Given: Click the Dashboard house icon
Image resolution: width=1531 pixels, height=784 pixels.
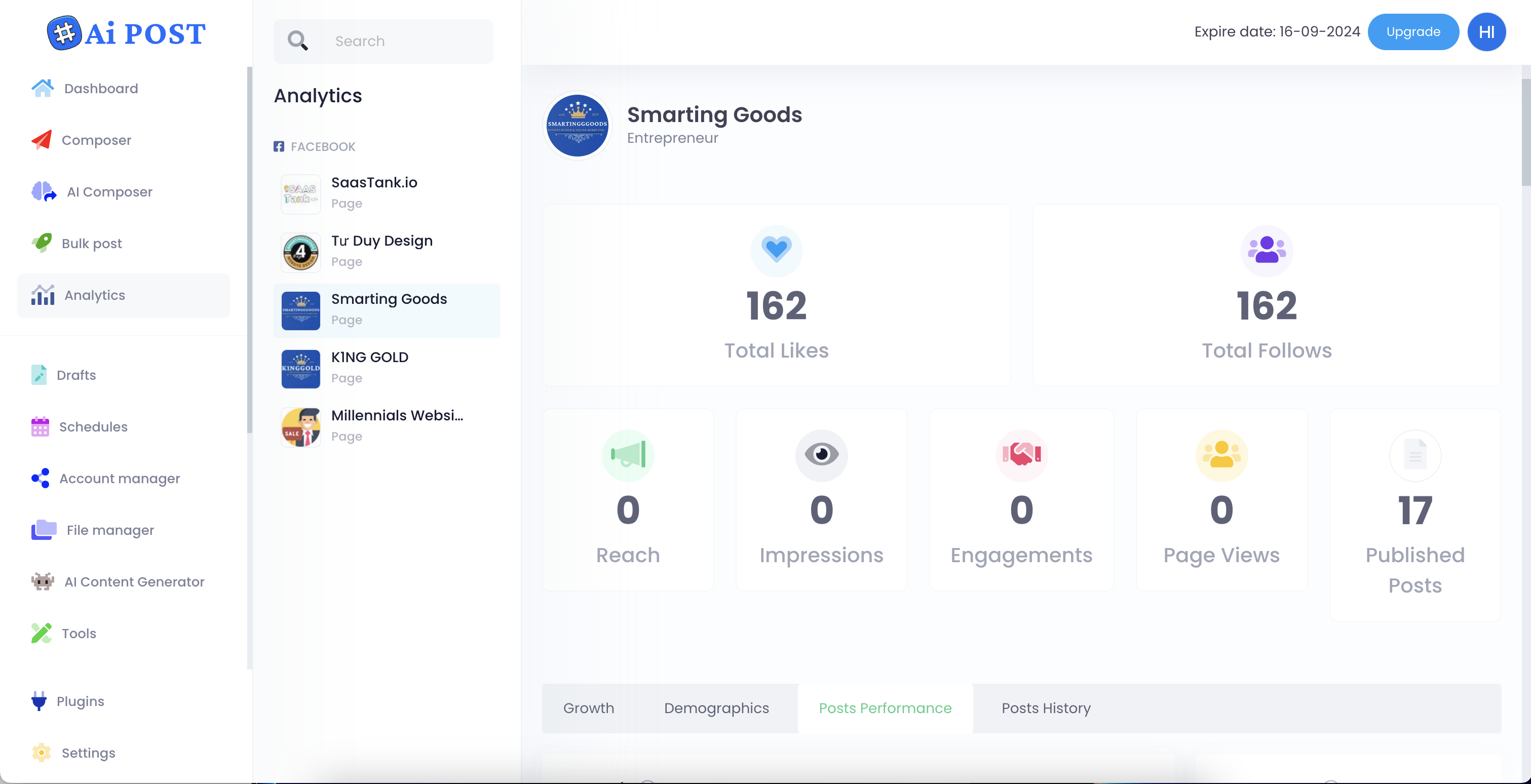Looking at the screenshot, I should [x=42, y=88].
